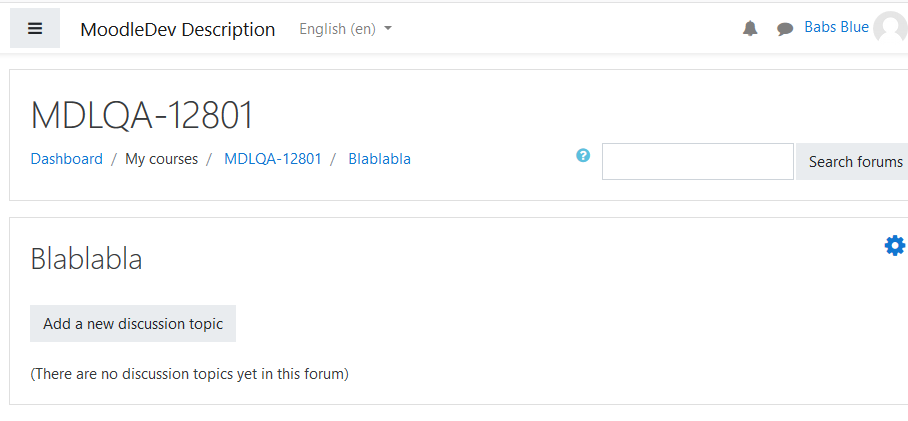Click the Blablabla forum heading
The image size is (908, 421).
[x=86, y=259]
